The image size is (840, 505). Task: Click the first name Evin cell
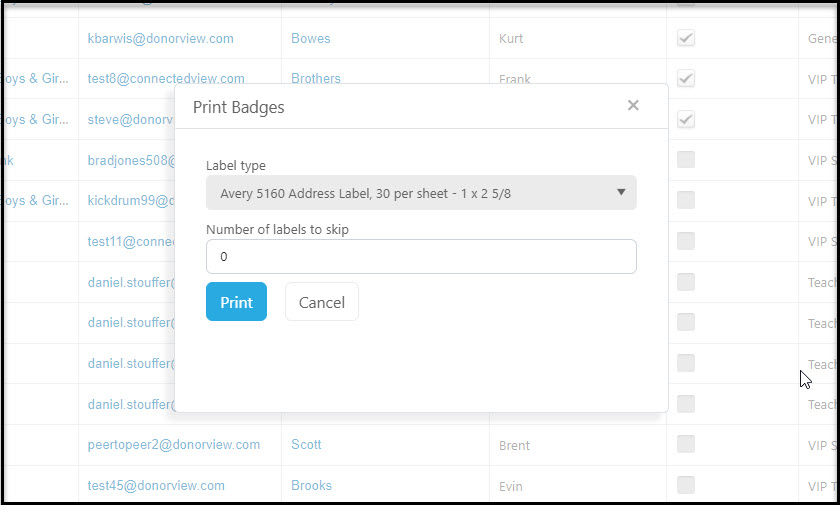click(511, 486)
